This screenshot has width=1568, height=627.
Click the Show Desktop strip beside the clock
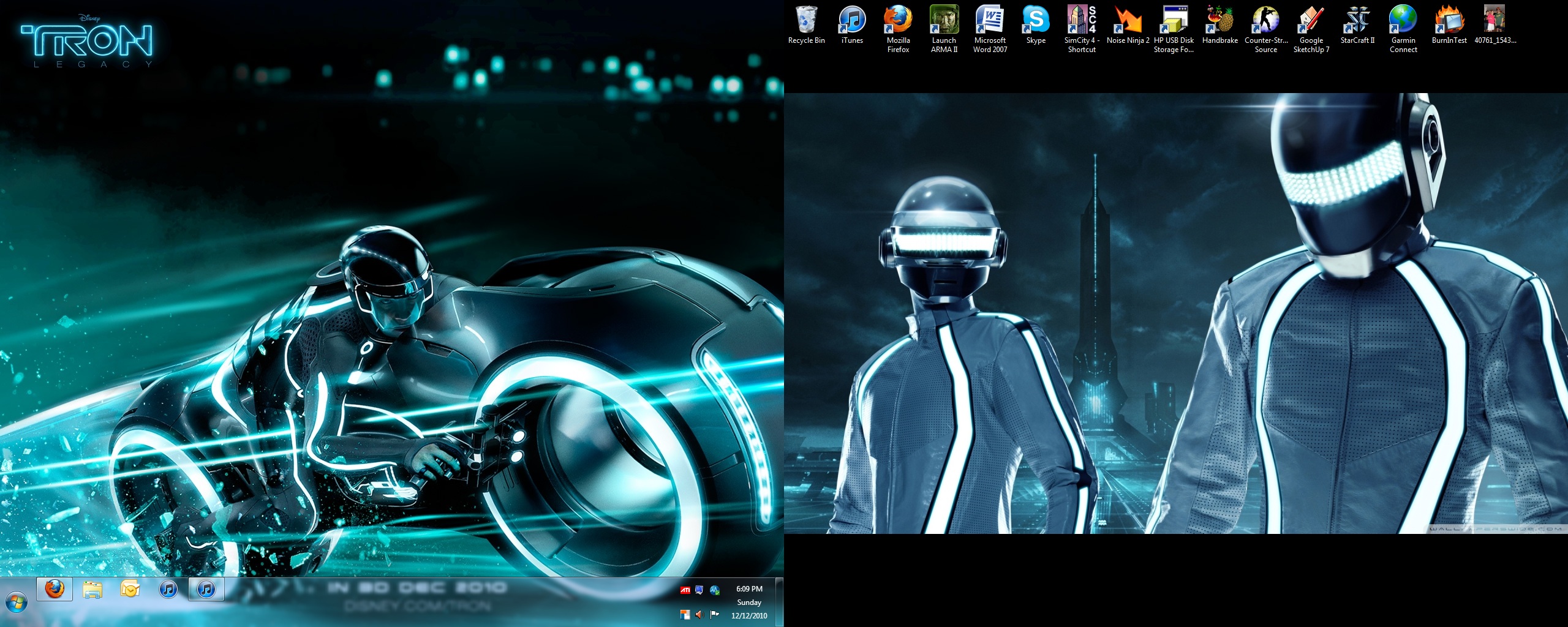(x=780, y=602)
